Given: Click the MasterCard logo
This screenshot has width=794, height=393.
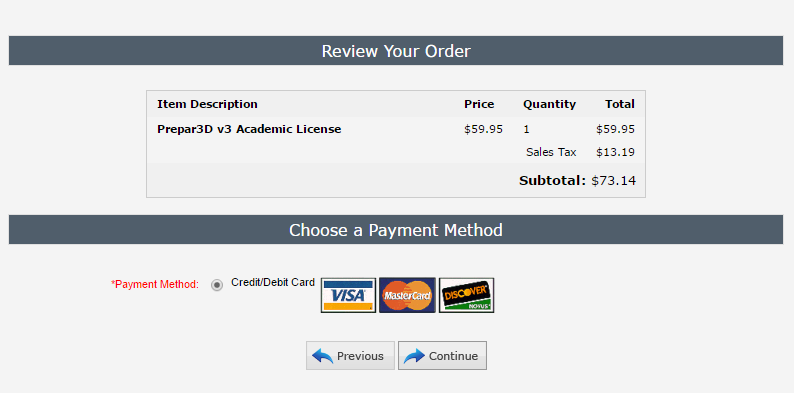Looking at the screenshot, I should point(407,295).
